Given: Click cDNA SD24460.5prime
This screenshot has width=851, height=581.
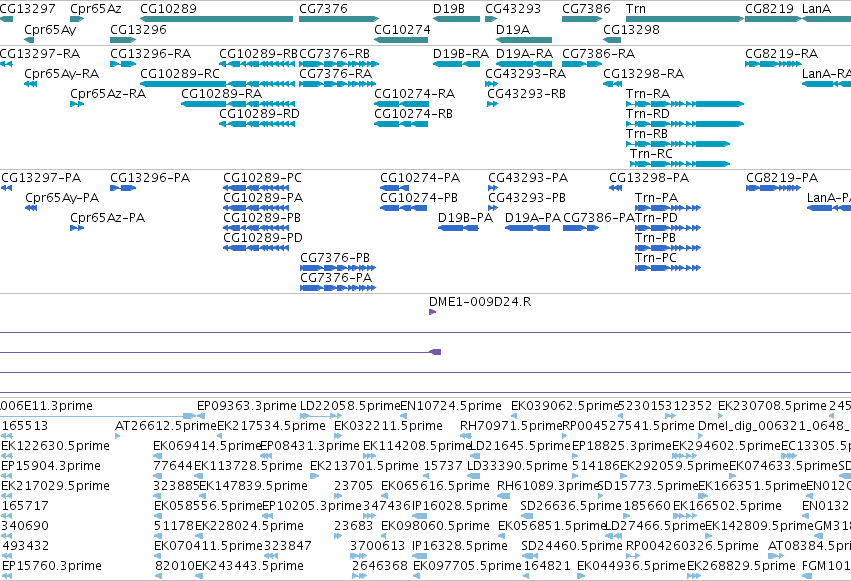Looking at the screenshot, I should [x=530, y=556].
